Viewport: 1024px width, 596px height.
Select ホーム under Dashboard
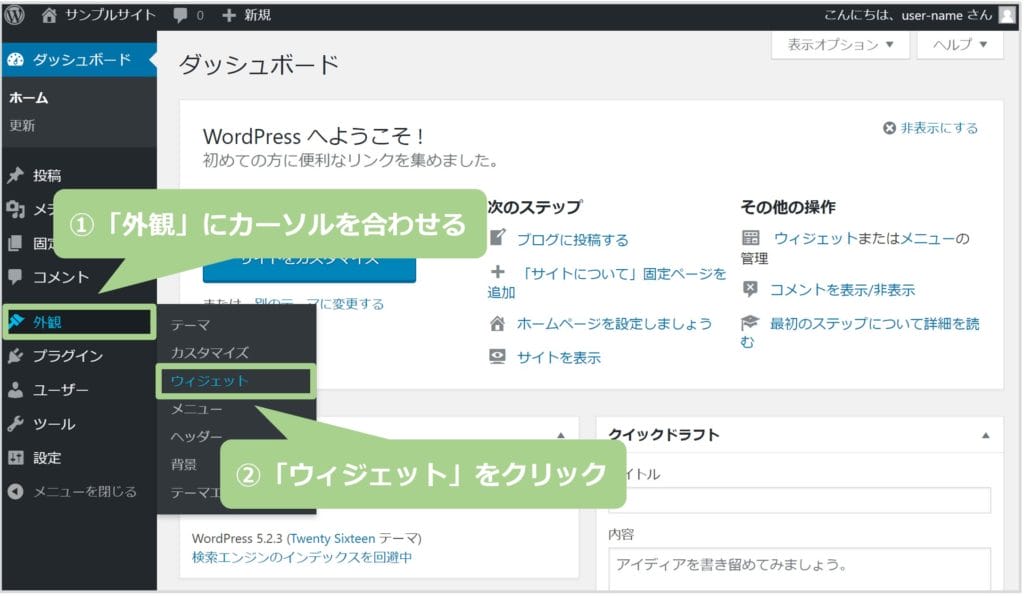29,98
